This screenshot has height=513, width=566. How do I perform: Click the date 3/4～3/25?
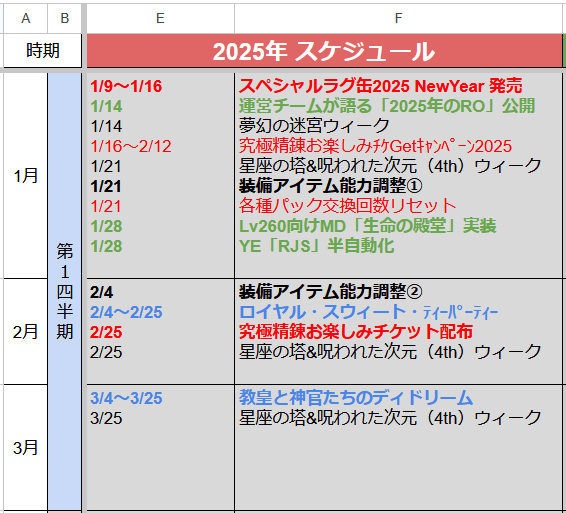pos(126,398)
